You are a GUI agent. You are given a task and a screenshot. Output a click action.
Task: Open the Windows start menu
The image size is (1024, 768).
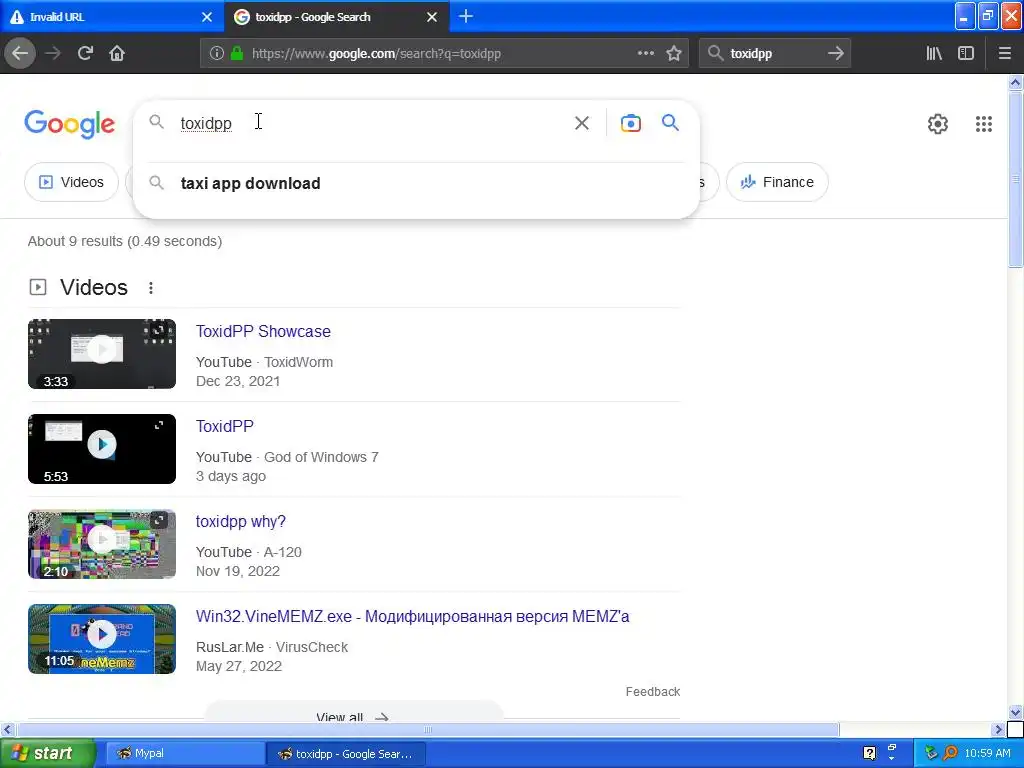pos(47,754)
